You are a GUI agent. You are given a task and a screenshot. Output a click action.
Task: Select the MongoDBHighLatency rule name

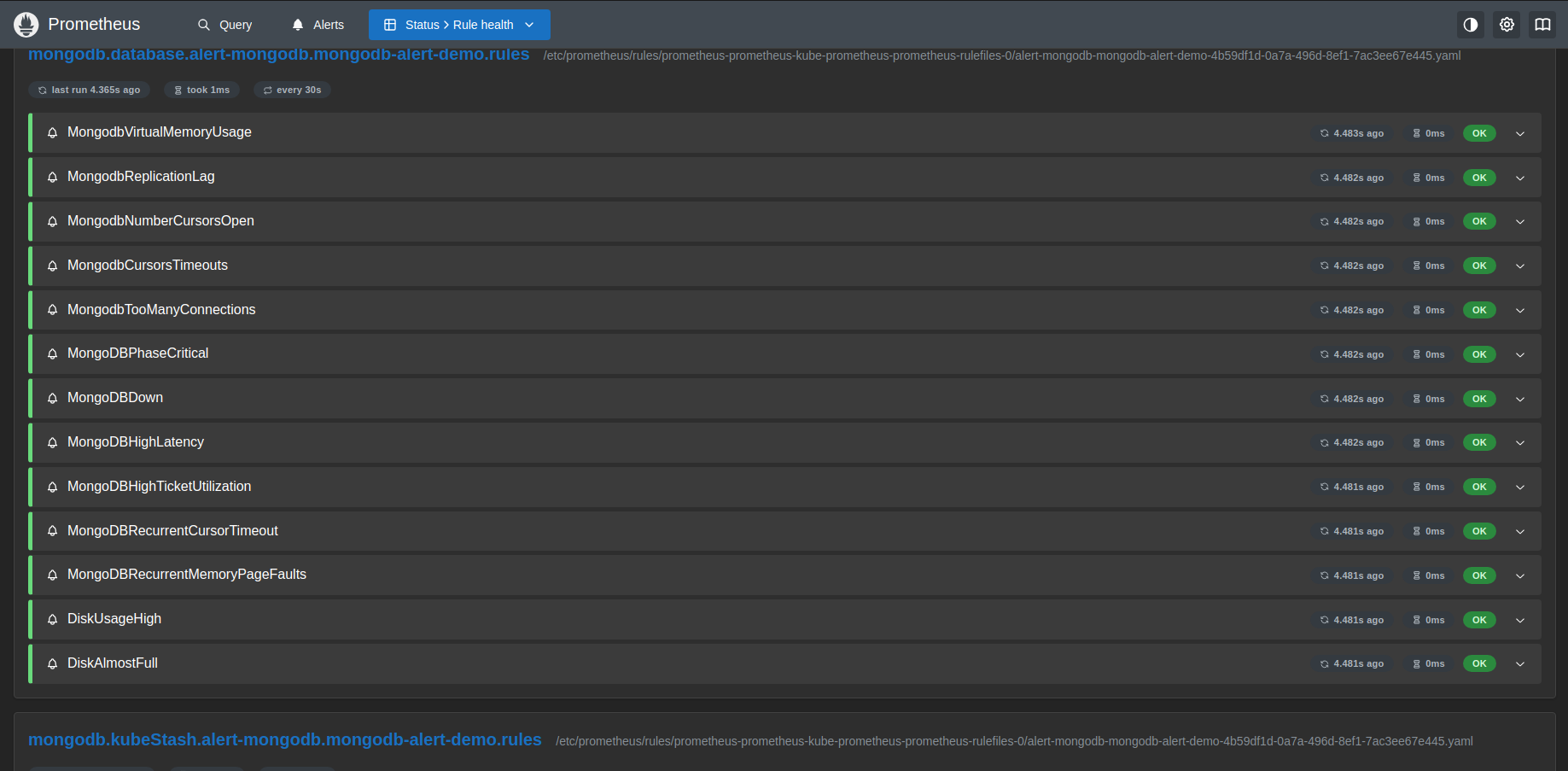[x=136, y=442]
